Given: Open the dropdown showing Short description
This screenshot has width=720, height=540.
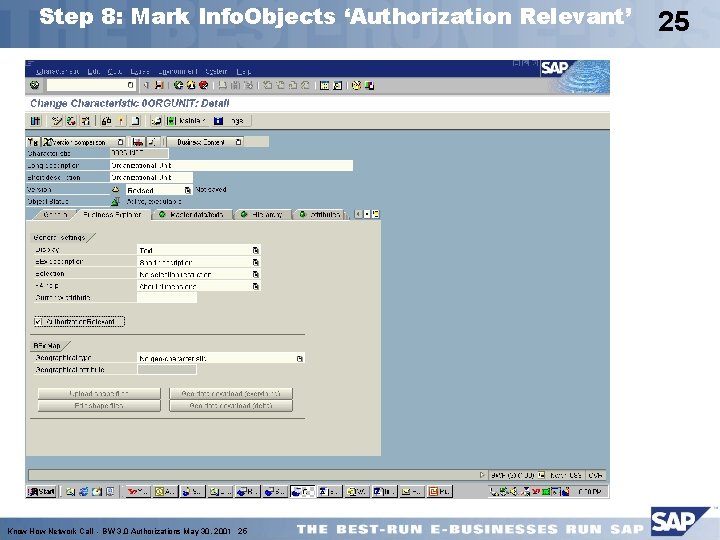Looking at the screenshot, I should [256, 262].
